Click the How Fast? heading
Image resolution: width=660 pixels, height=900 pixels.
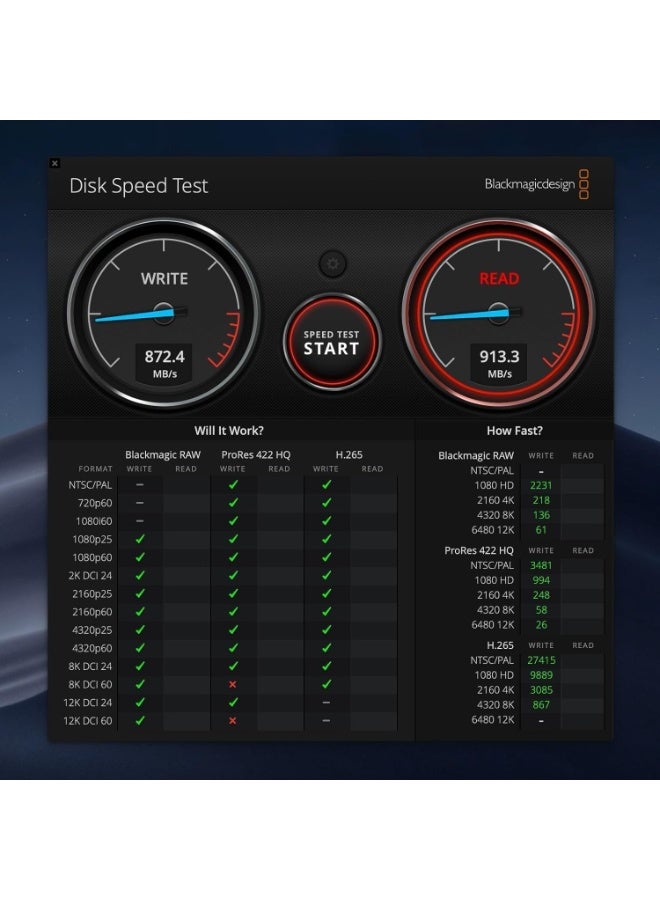pos(514,430)
